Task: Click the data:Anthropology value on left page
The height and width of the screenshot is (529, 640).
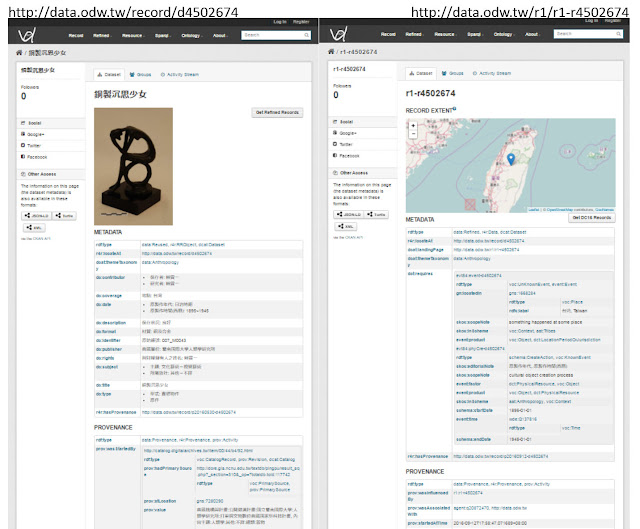Action: (160, 262)
